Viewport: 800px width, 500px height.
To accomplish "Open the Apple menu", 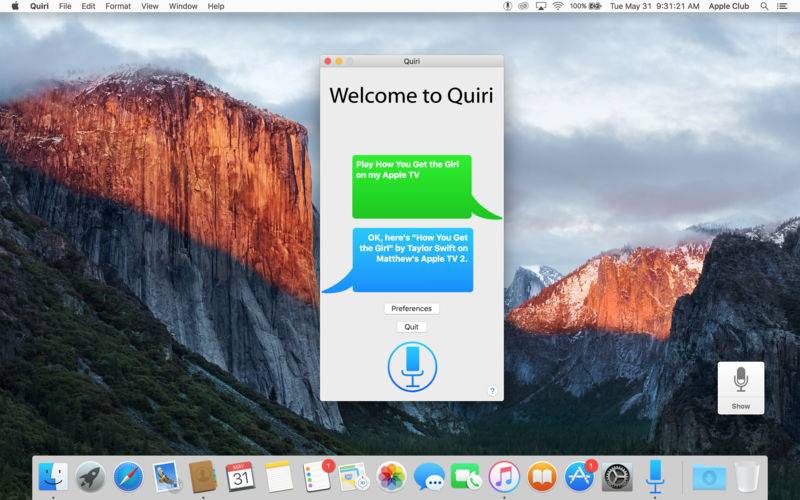I will 15,6.
